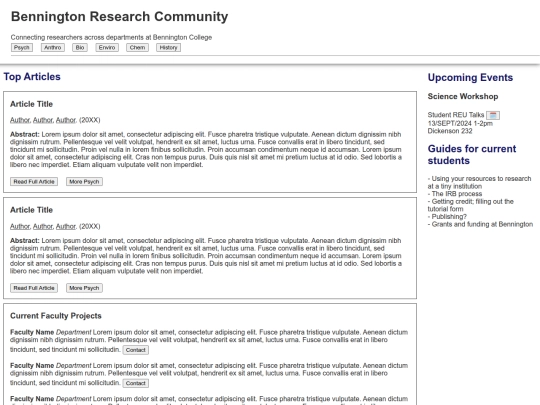This screenshot has width=540, height=405.
Task: Read Full Article for second article
Action: tap(34, 288)
